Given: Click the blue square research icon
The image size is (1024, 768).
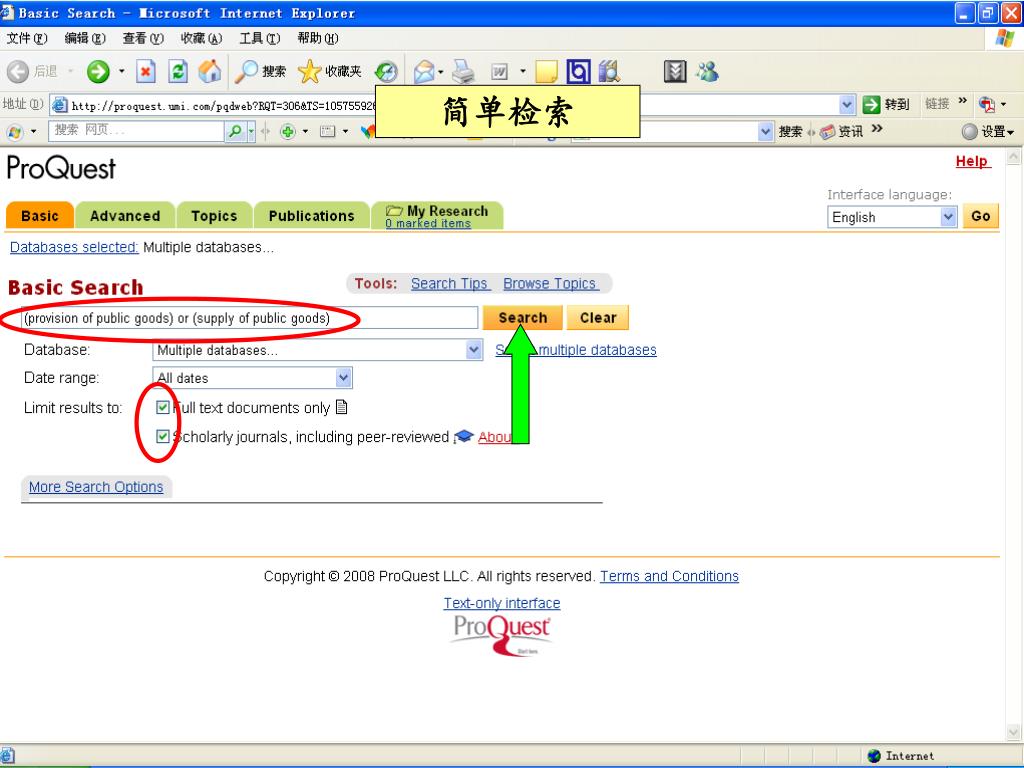Looking at the screenshot, I should click(x=578, y=71).
